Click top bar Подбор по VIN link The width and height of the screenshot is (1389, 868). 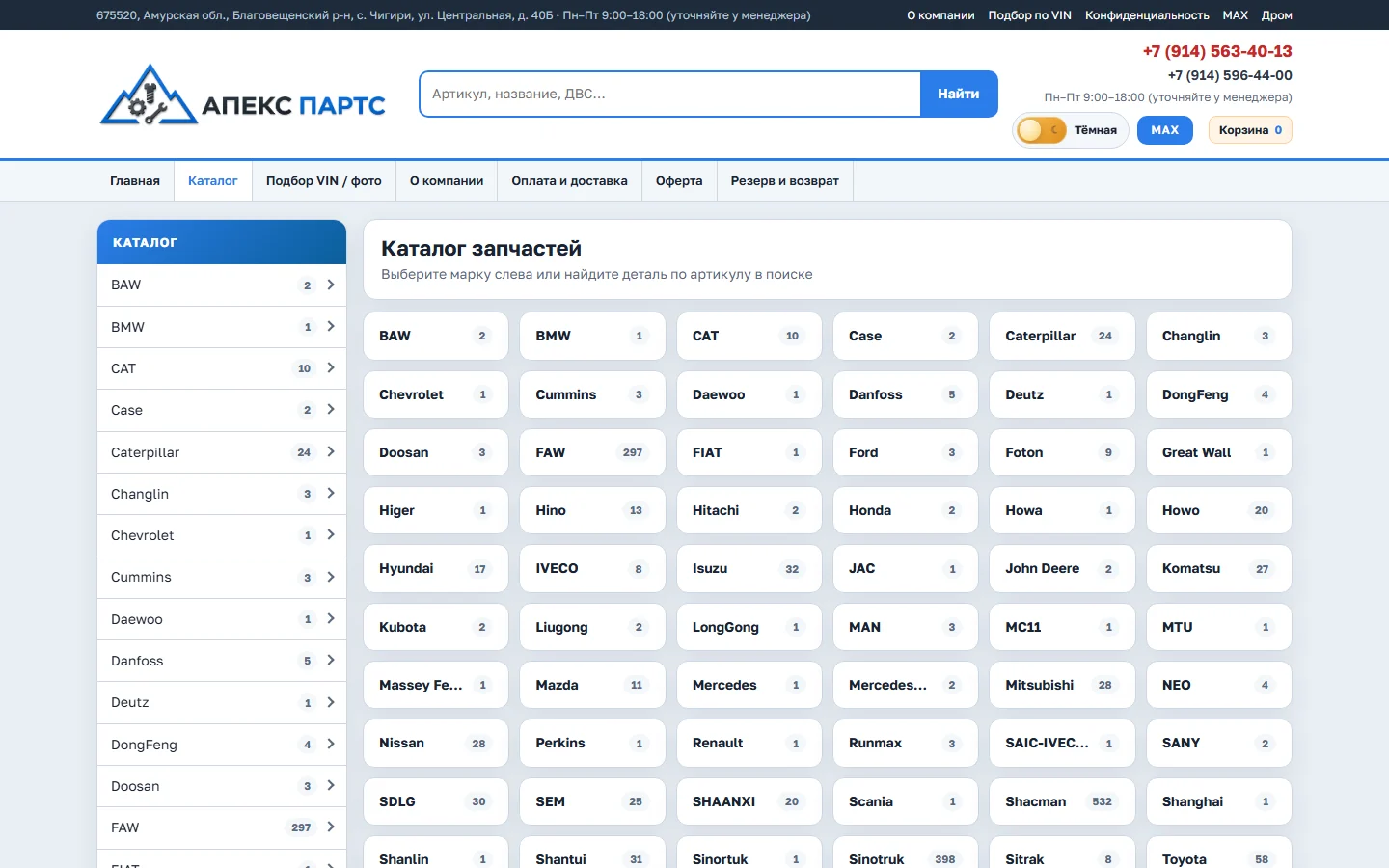1029,15
